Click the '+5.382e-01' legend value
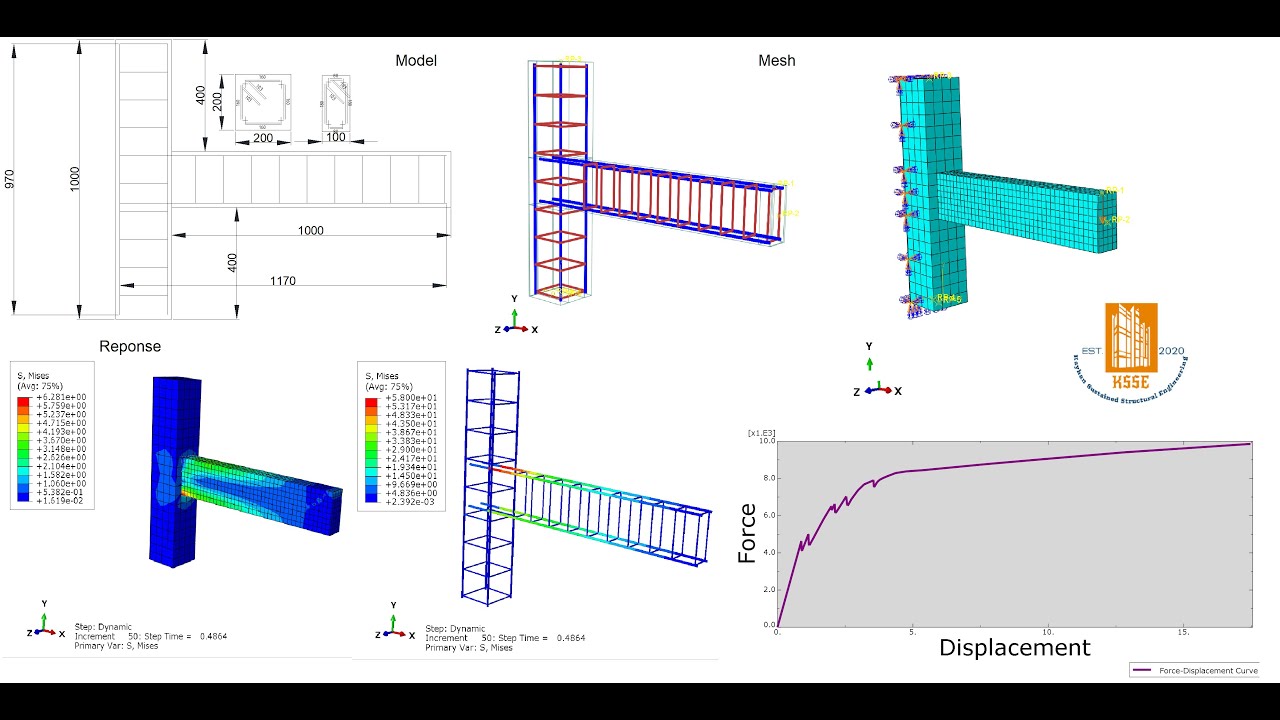 click(61, 492)
